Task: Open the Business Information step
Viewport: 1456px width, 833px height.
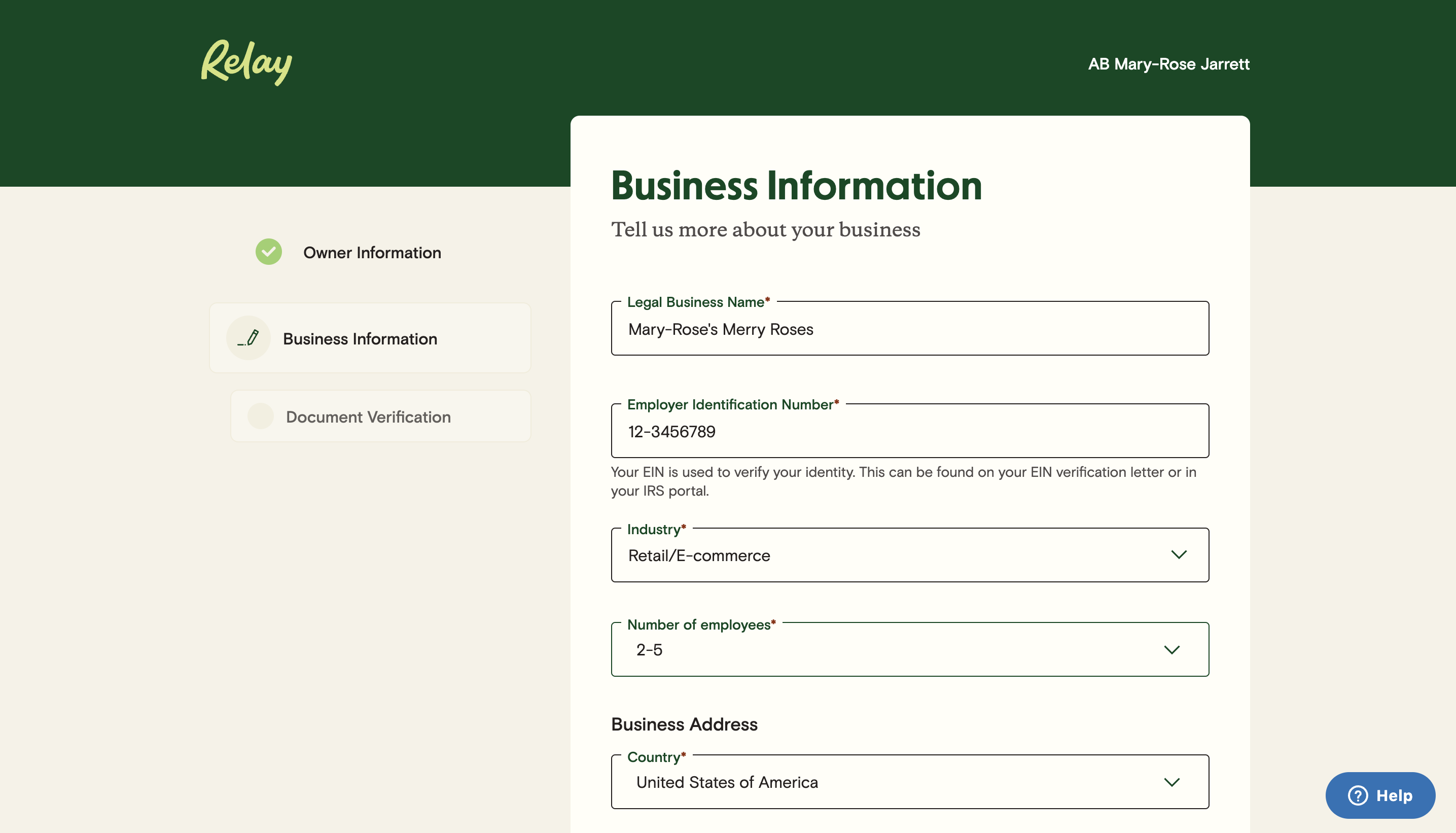Action: pyautogui.click(x=370, y=337)
